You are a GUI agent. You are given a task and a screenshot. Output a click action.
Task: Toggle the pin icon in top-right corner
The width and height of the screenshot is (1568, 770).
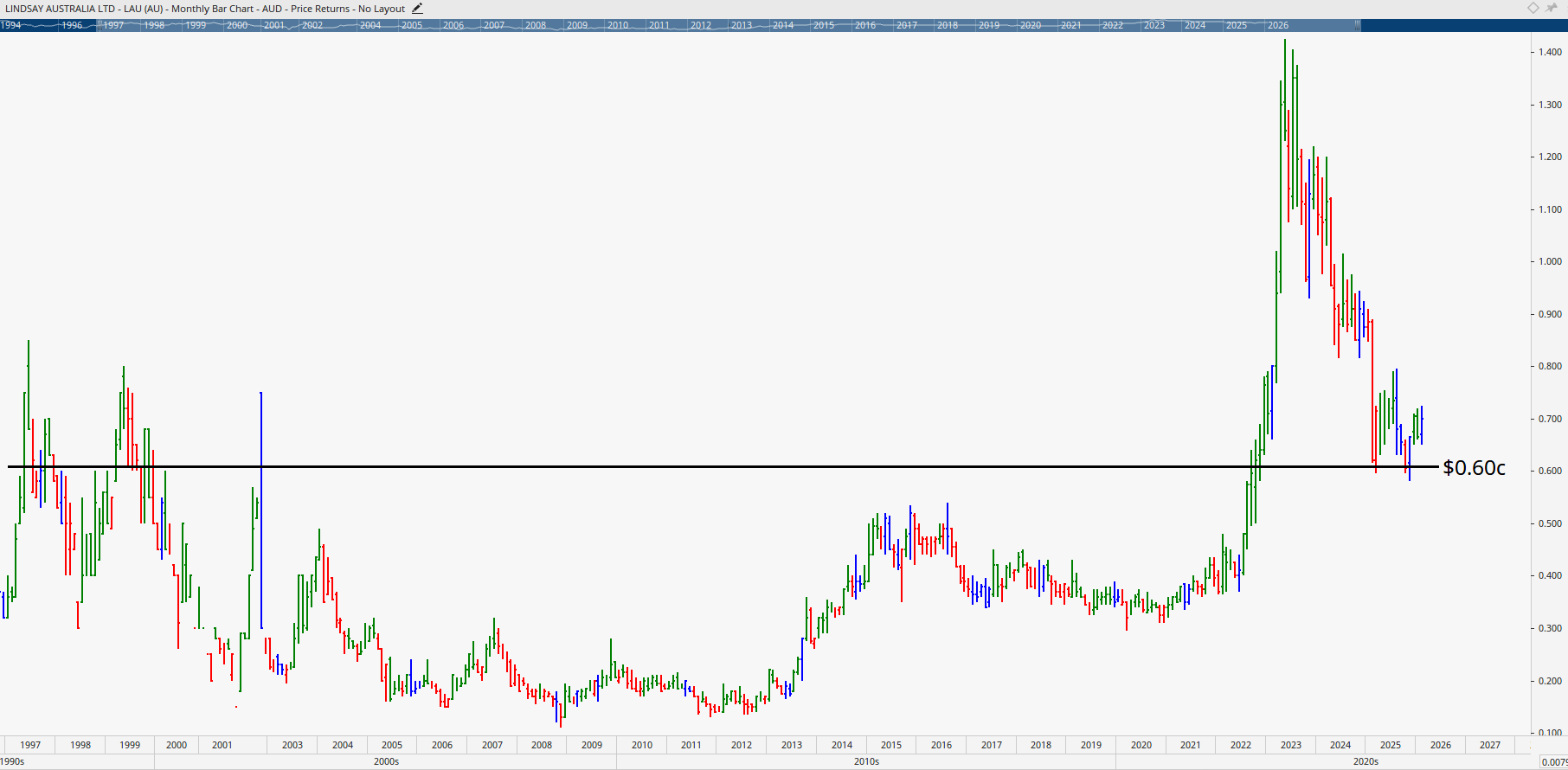(1552, 8)
